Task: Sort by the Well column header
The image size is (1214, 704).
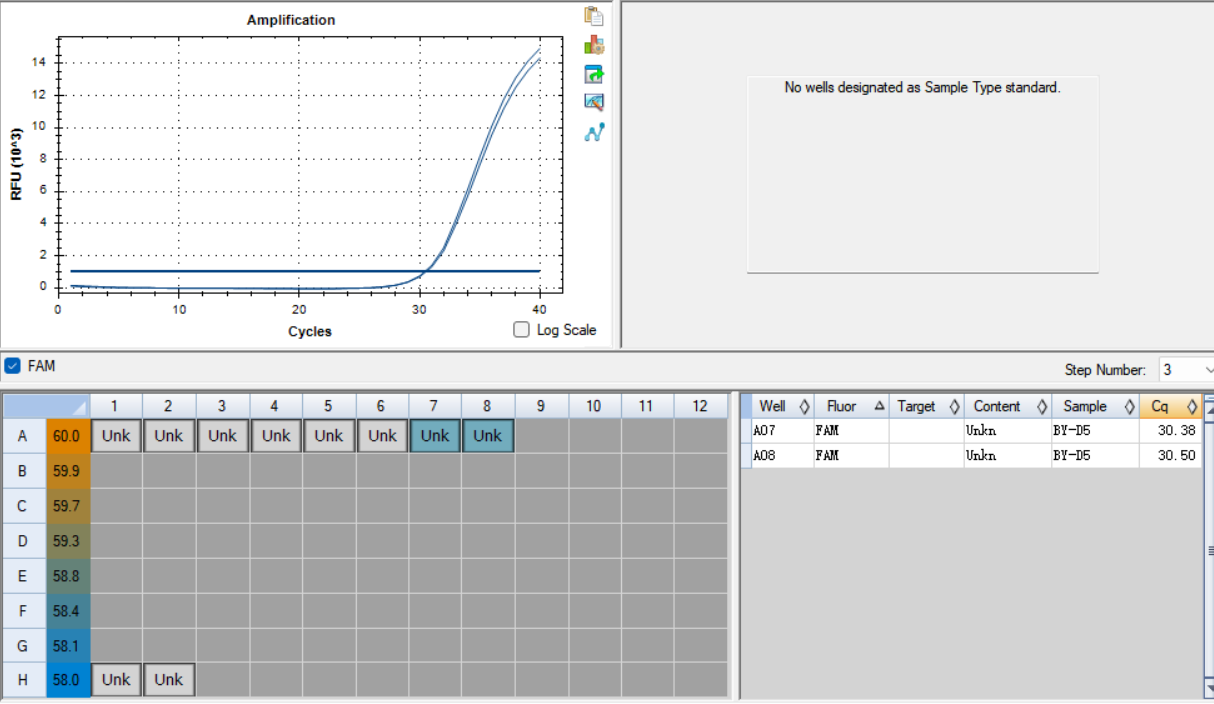Action: [777, 406]
